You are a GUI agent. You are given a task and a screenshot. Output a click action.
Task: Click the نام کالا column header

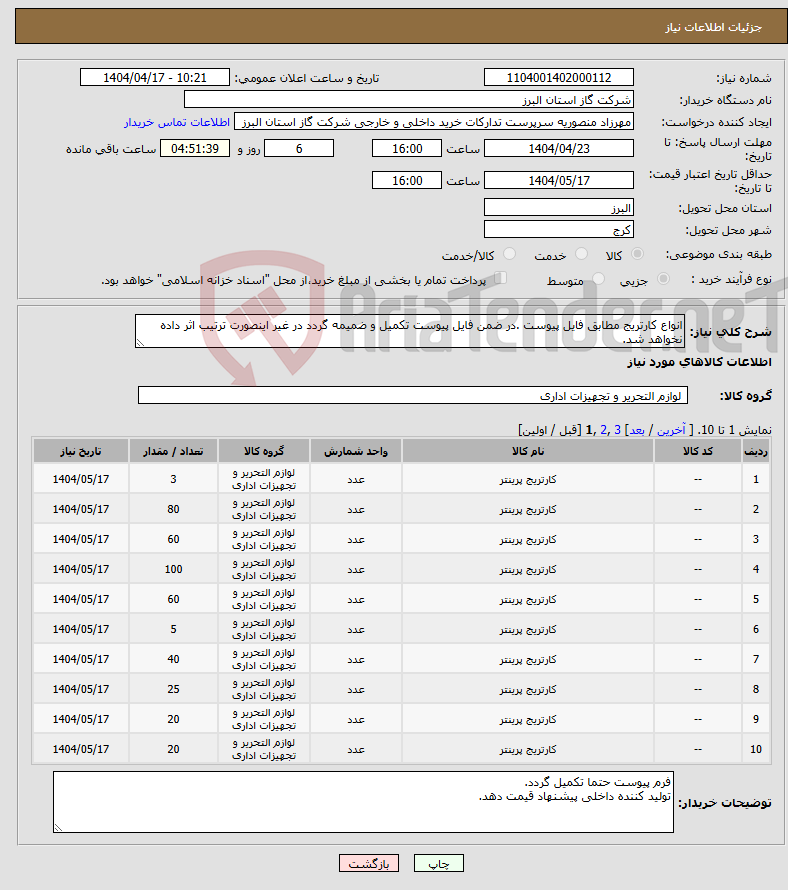click(528, 451)
